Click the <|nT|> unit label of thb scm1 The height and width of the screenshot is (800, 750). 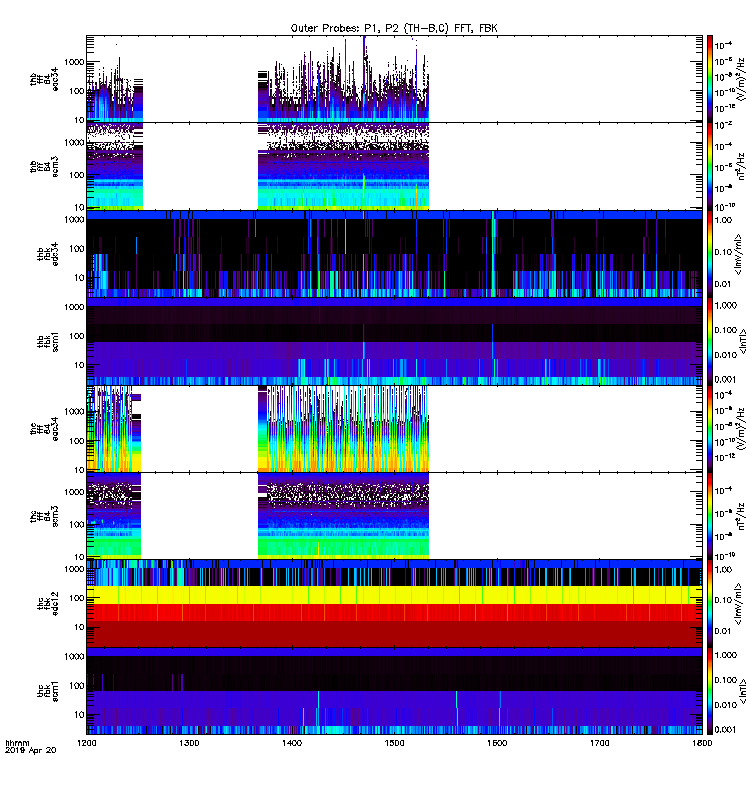742,341
